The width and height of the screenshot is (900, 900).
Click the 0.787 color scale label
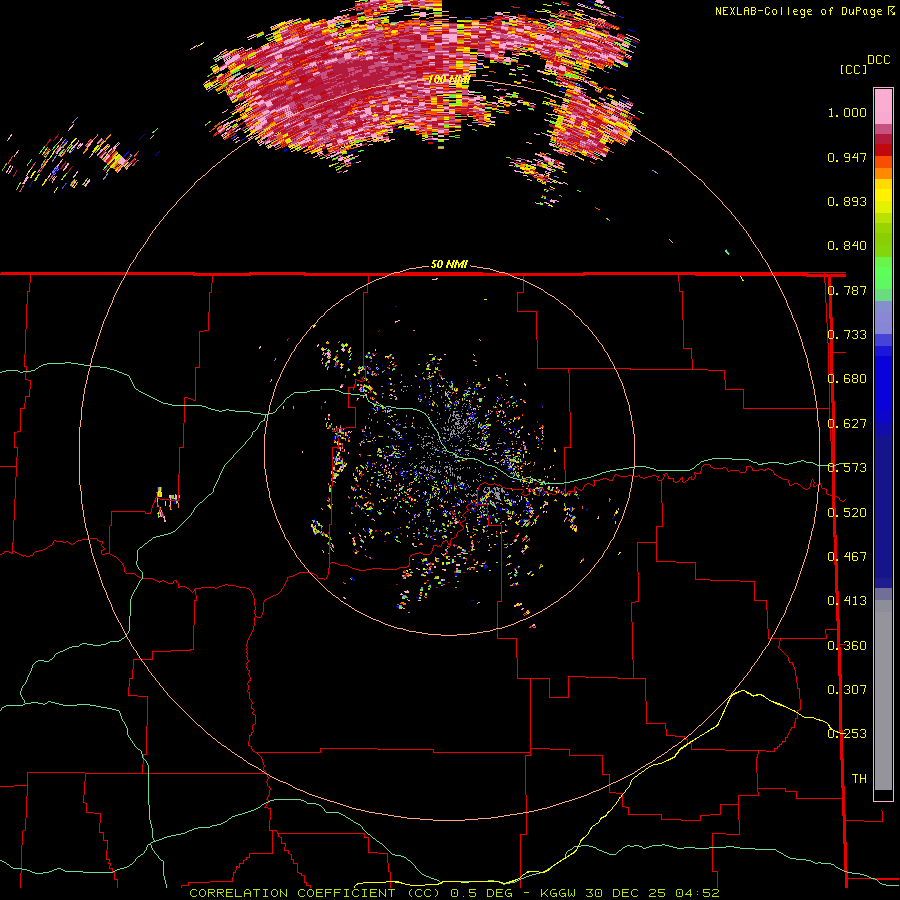(x=847, y=290)
